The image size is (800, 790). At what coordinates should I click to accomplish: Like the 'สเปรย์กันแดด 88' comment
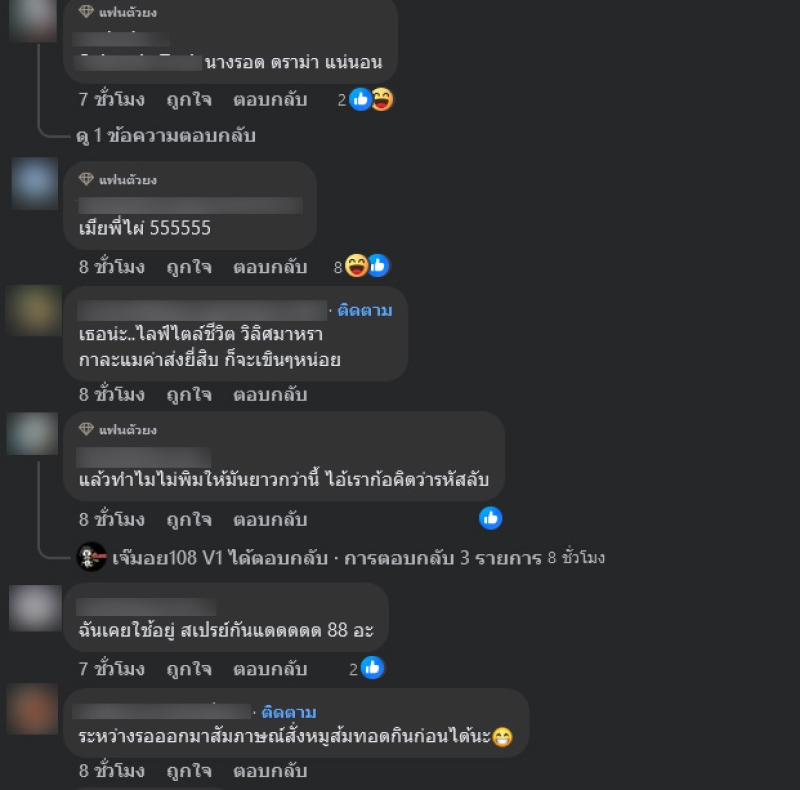pyautogui.click(x=189, y=669)
